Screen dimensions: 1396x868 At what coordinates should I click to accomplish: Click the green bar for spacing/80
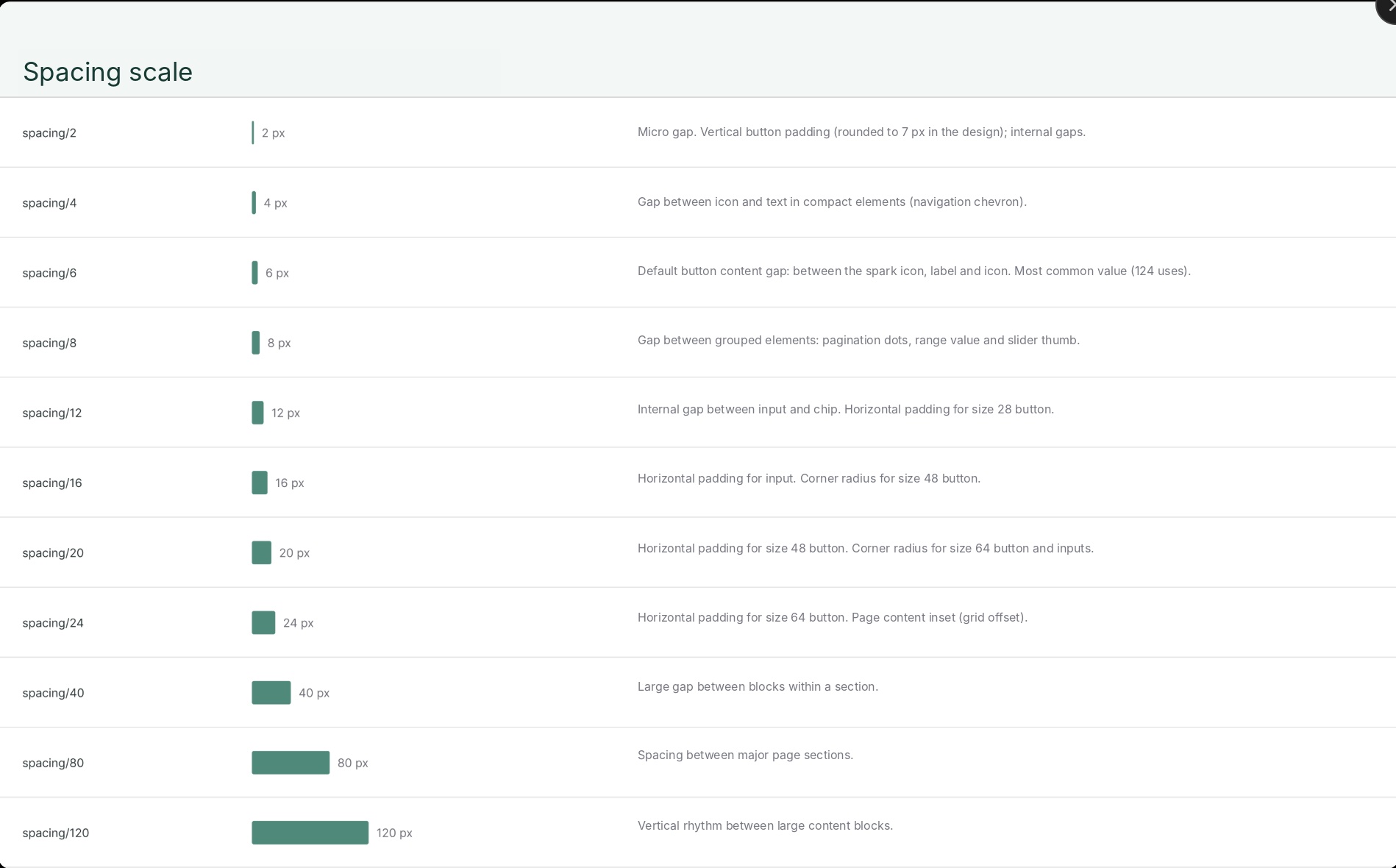pos(291,763)
